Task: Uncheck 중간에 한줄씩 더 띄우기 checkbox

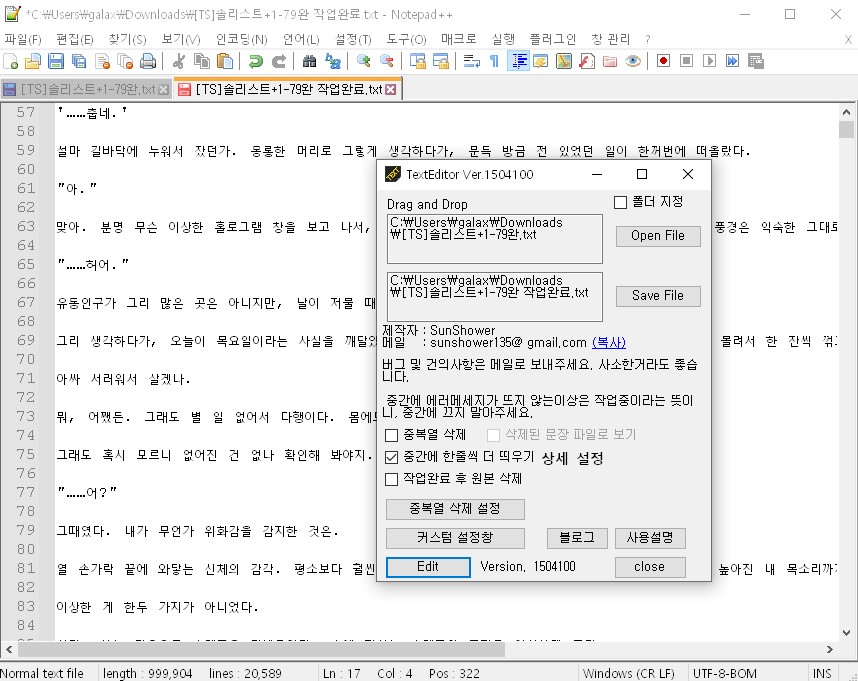Action: click(391, 457)
